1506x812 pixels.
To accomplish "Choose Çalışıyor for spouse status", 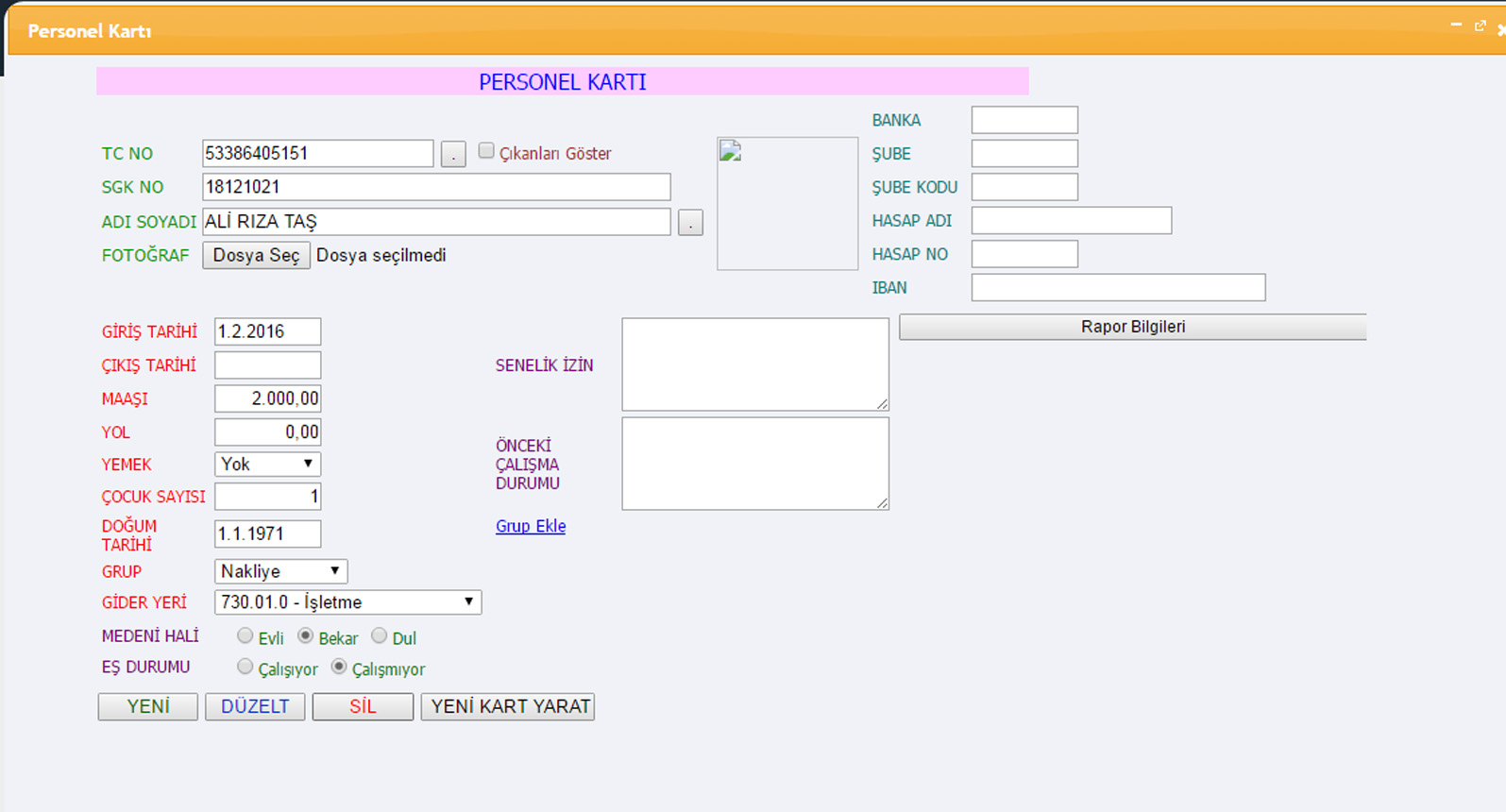I will click(x=245, y=668).
